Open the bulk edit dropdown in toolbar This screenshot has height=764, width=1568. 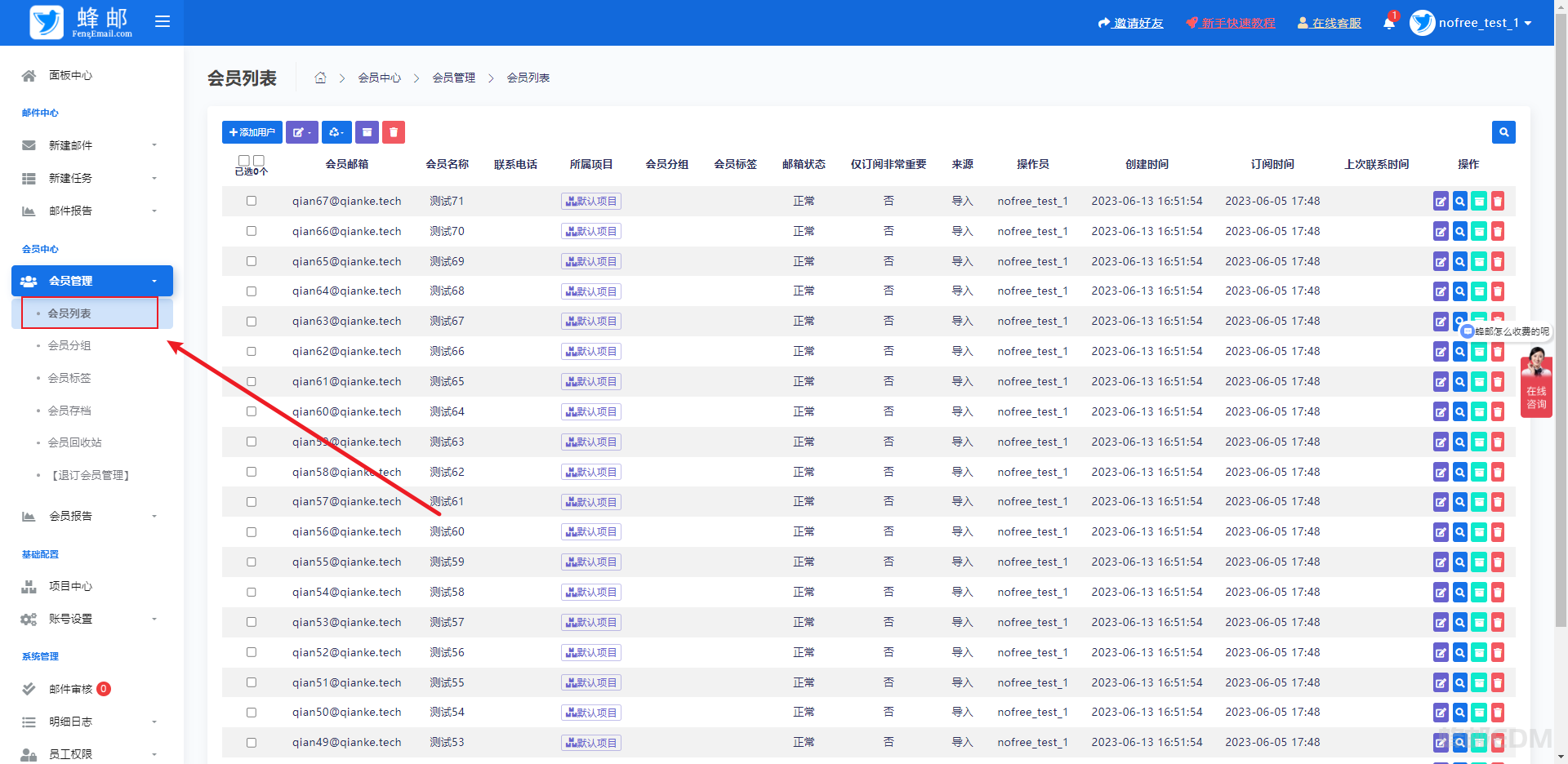[x=302, y=132]
